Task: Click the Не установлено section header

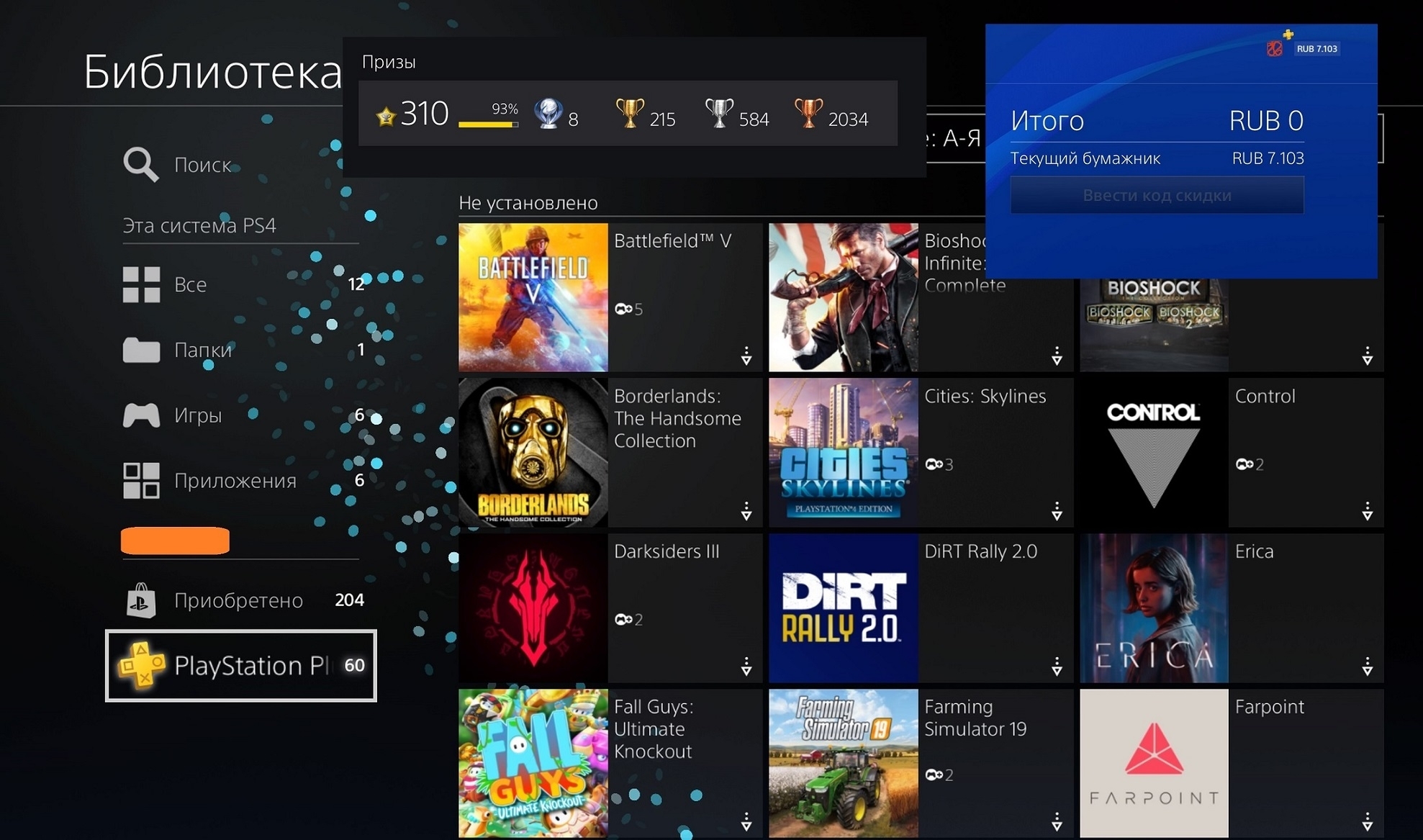Action: tap(528, 203)
